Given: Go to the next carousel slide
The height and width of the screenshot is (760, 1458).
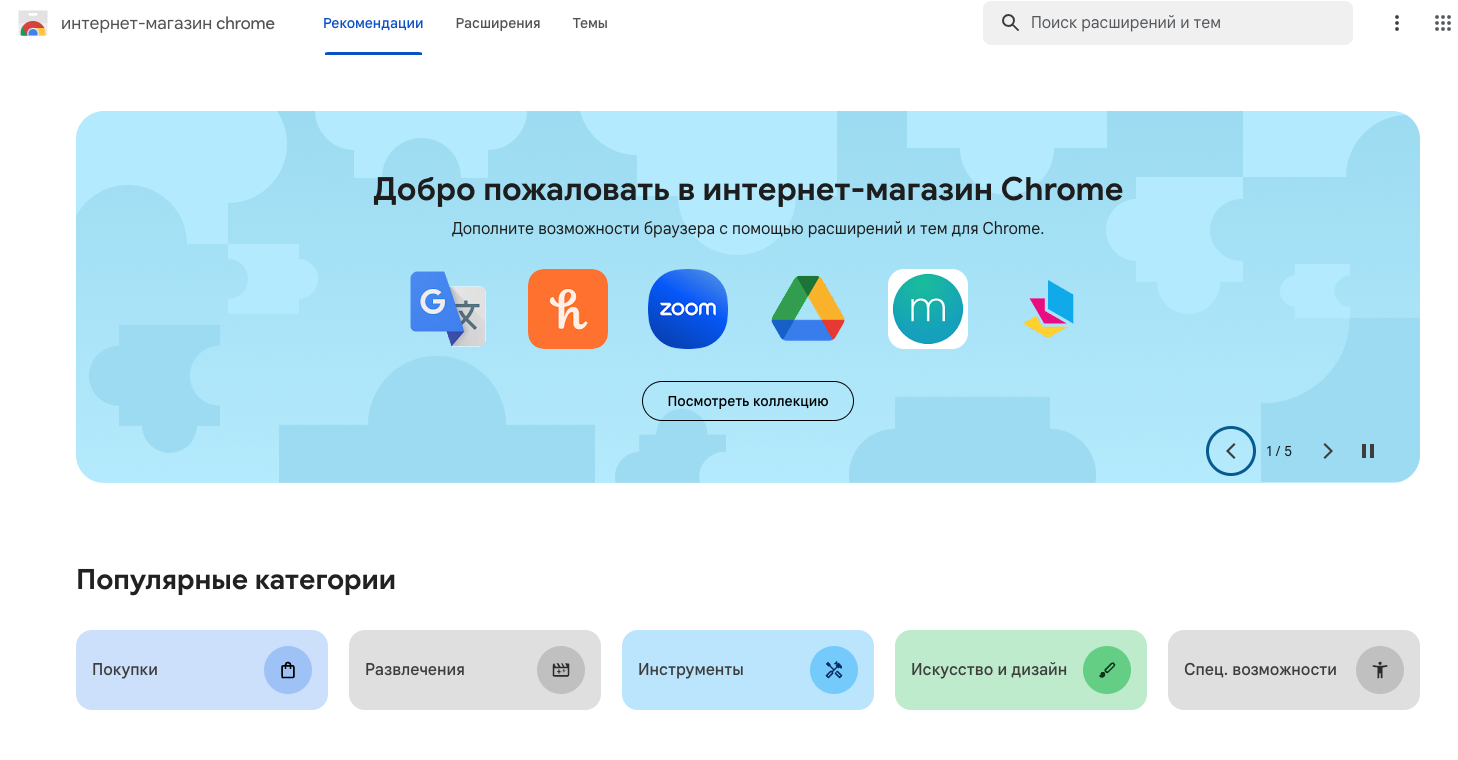Looking at the screenshot, I should [1328, 451].
